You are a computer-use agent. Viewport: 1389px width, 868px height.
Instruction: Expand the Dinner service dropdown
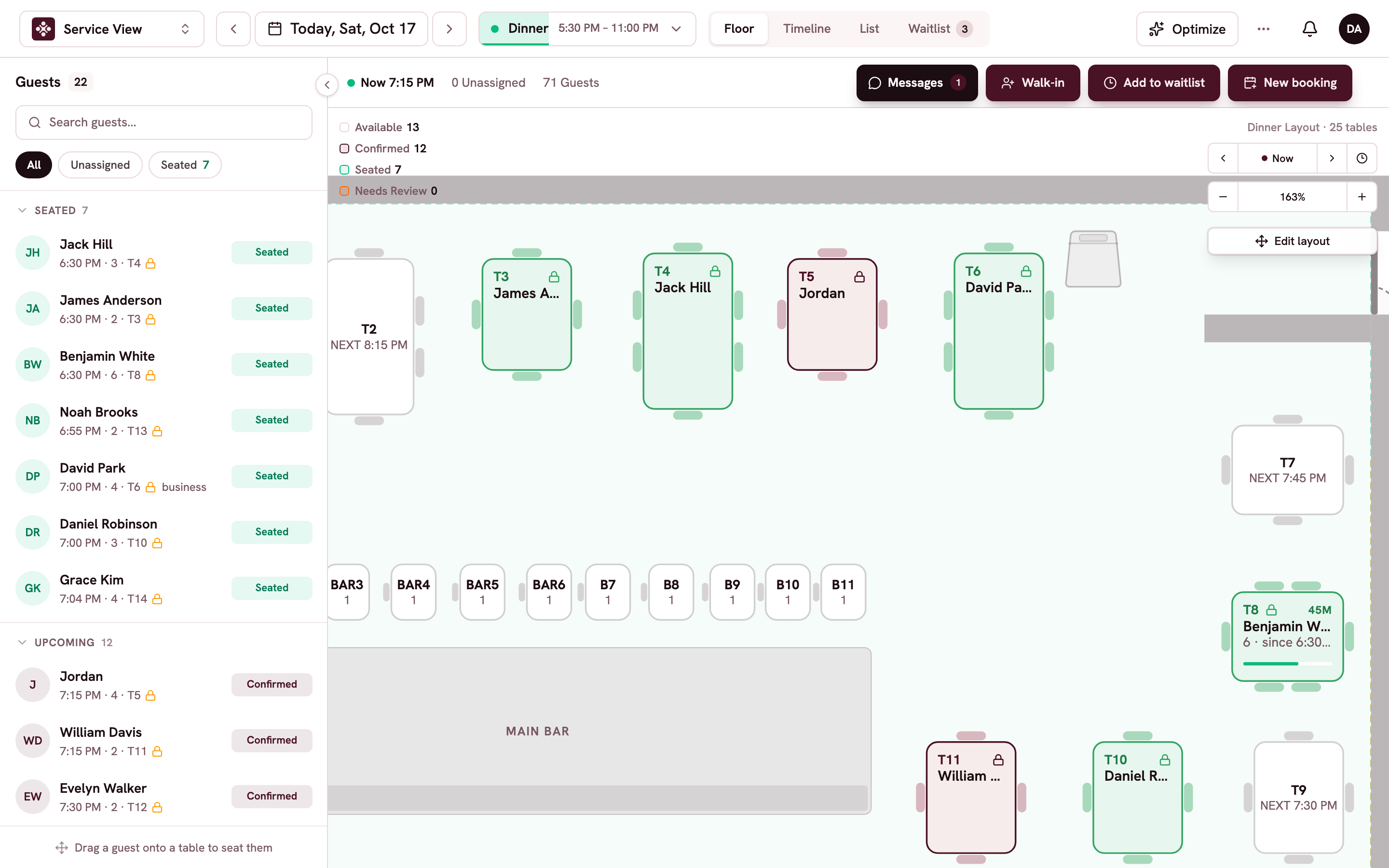click(676, 29)
